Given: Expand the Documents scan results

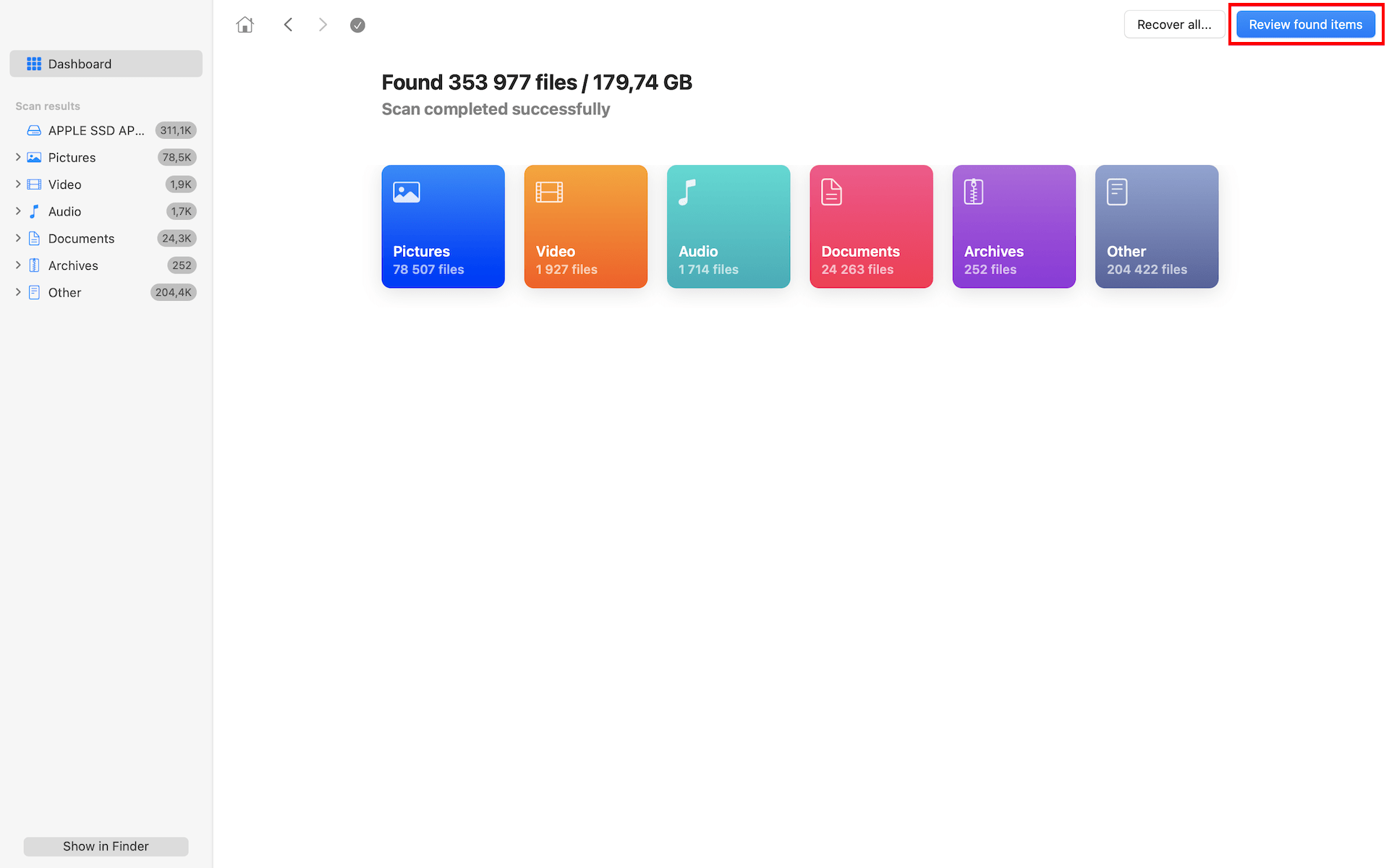Looking at the screenshot, I should [17, 238].
